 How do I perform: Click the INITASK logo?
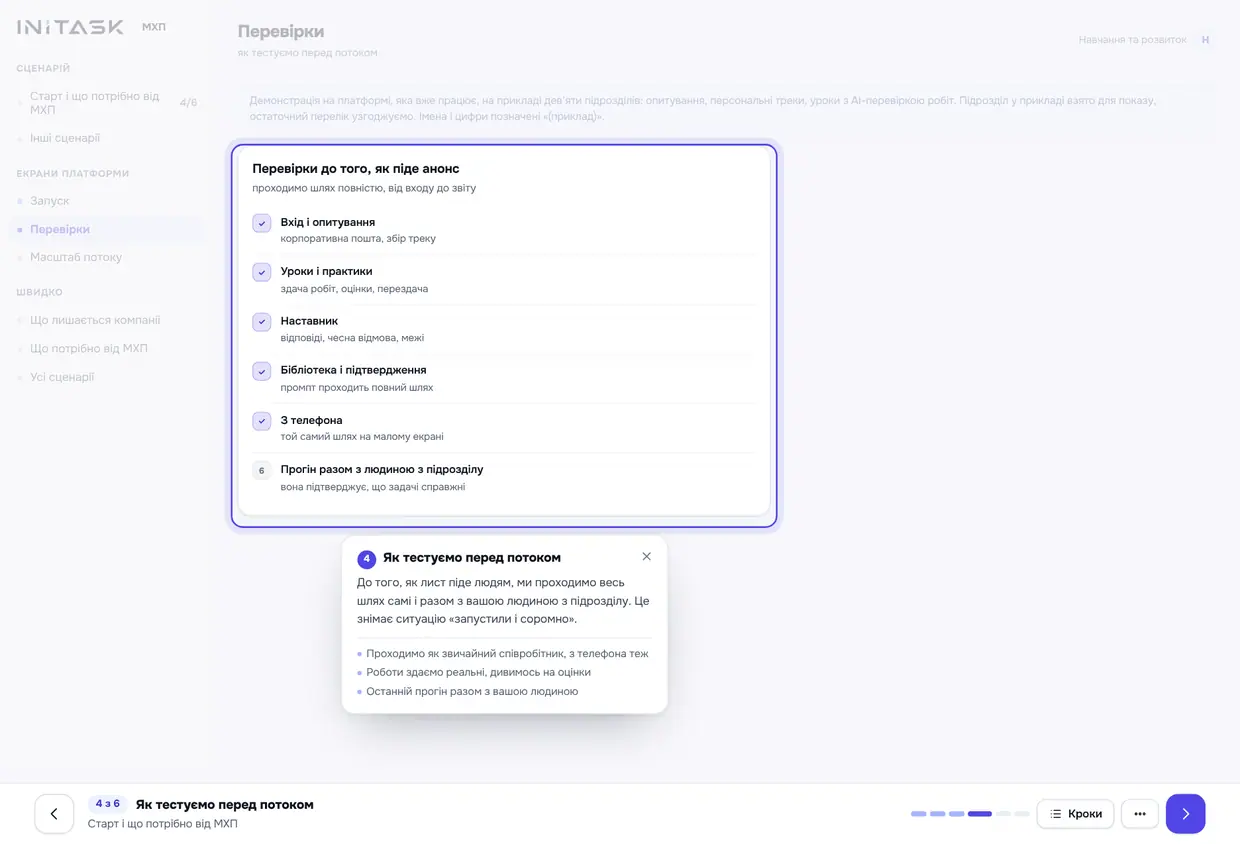click(x=70, y=27)
